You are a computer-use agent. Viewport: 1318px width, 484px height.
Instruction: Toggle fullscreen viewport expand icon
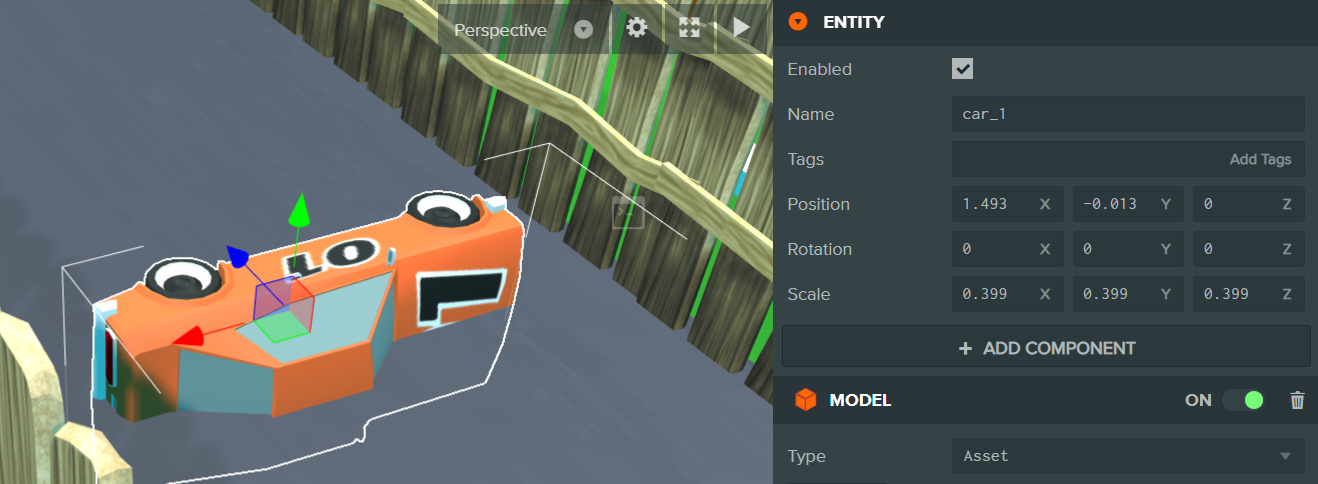(689, 28)
